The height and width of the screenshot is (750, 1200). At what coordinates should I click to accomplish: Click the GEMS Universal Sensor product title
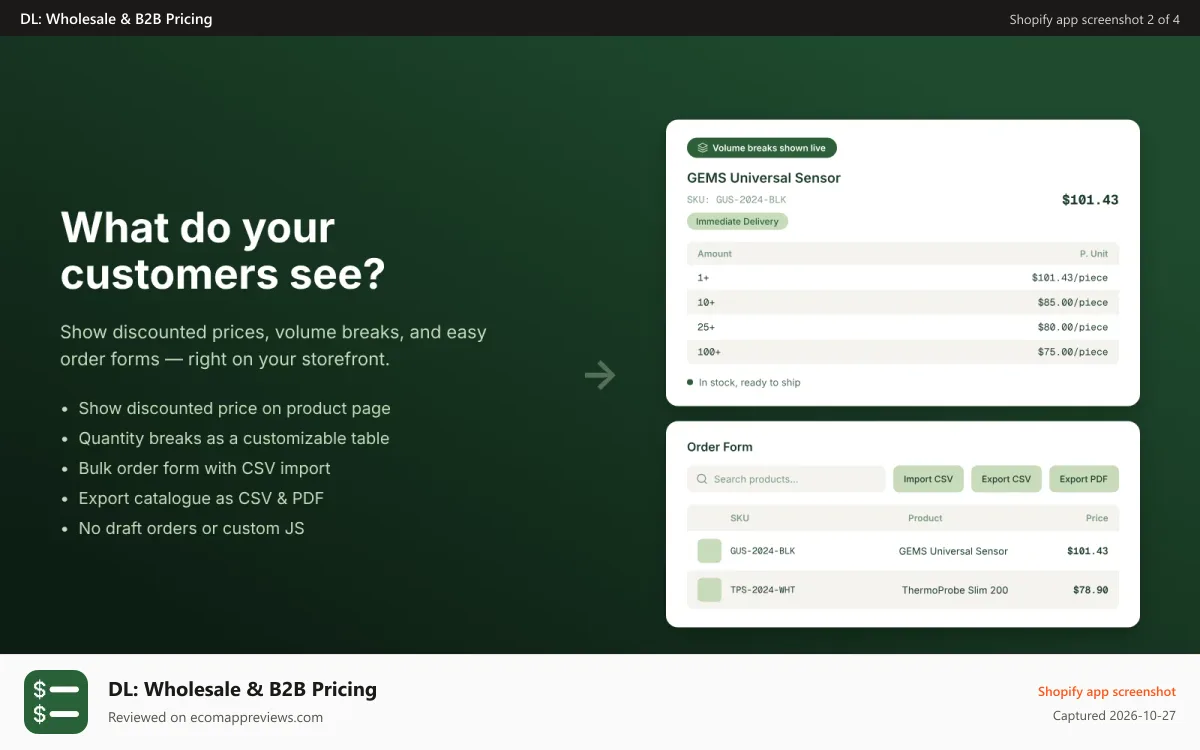click(764, 178)
